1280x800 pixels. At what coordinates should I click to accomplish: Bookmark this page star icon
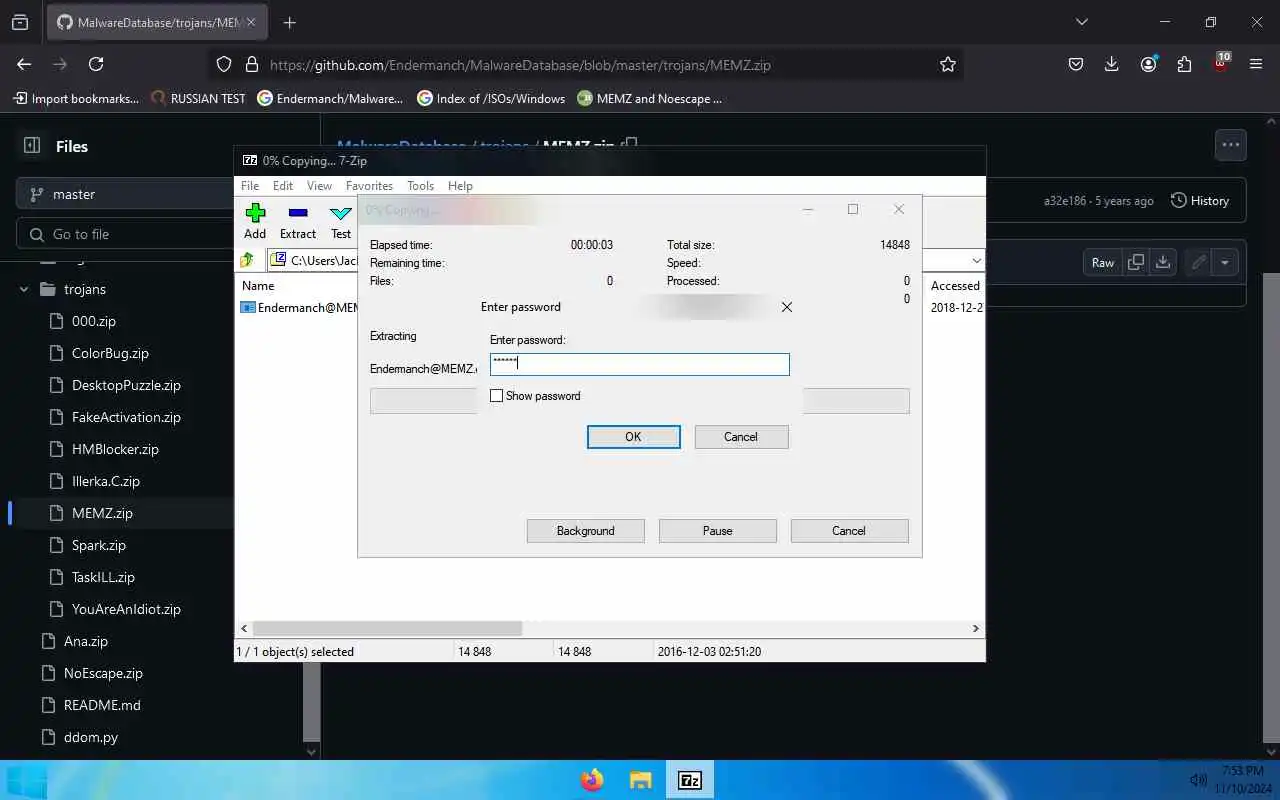click(948, 64)
